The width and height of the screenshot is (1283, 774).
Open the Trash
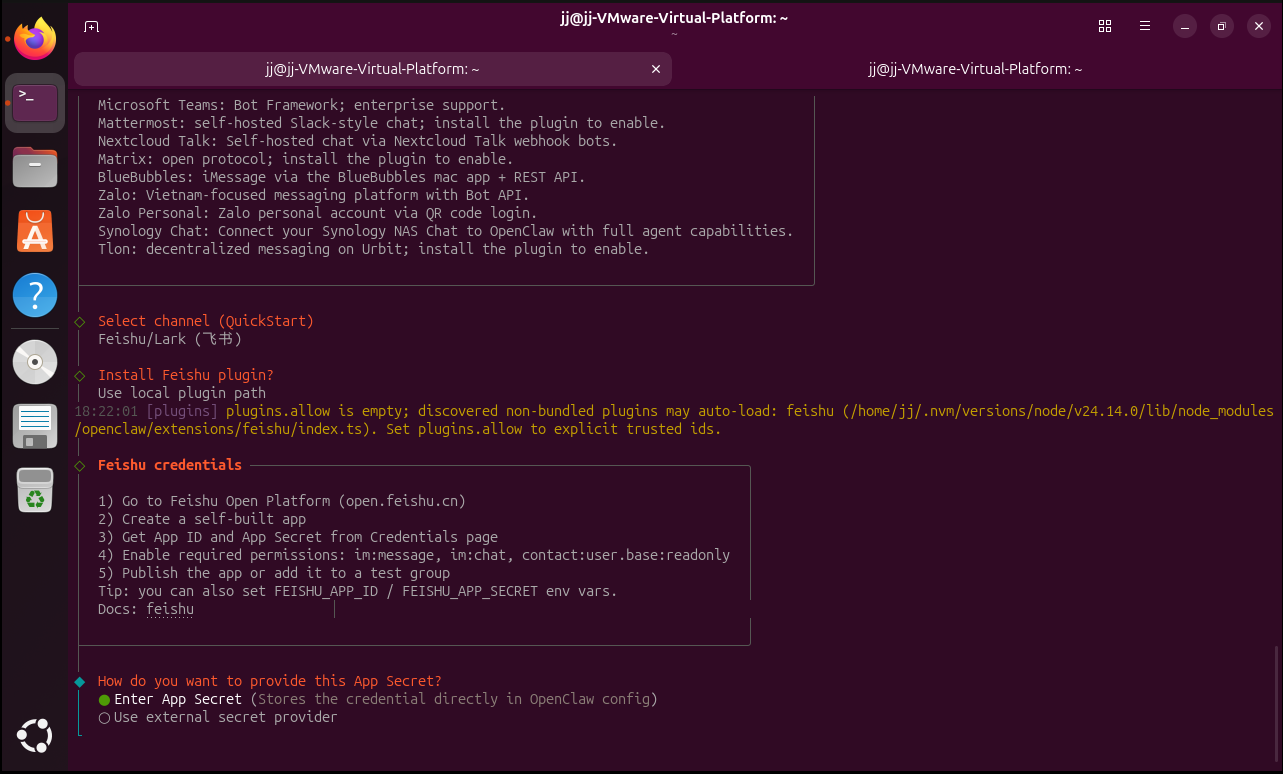tap(35, 490)
